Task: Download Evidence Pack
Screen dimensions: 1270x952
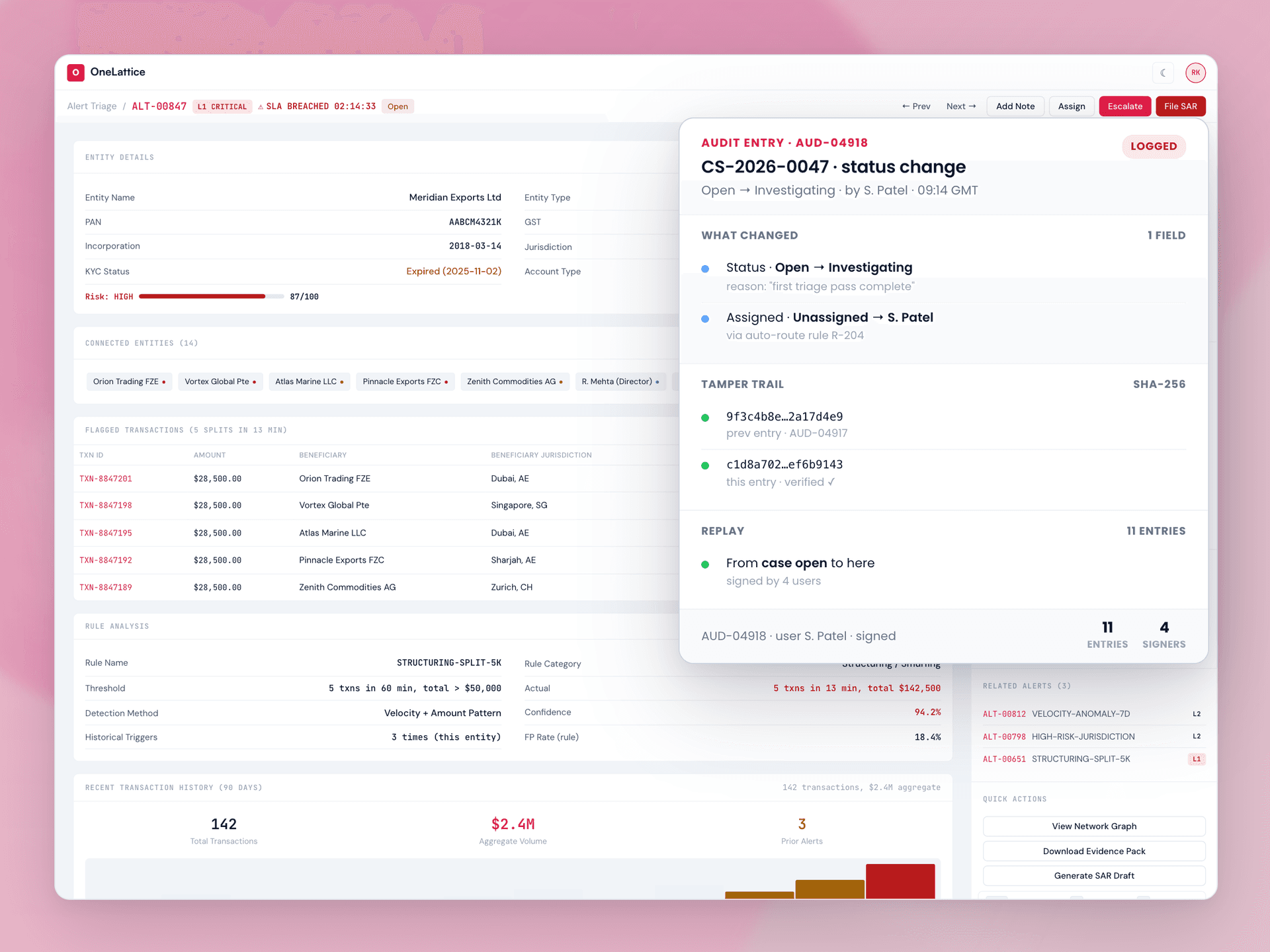Action: [x=1094, y=852]
